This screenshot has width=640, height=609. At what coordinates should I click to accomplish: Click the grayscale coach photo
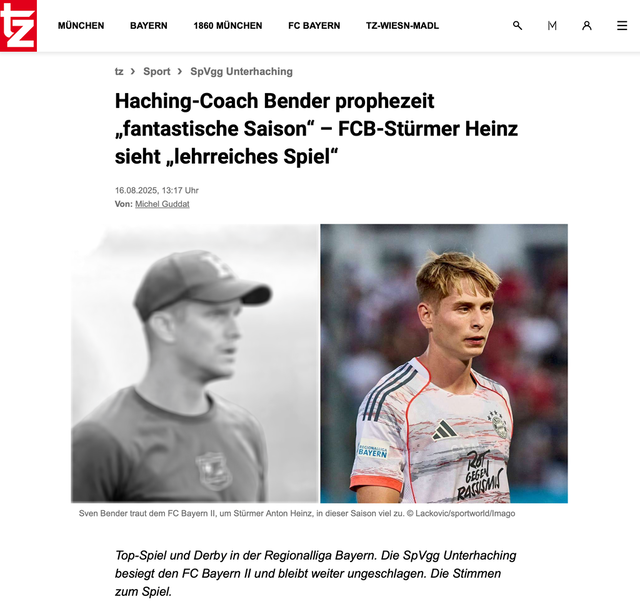(195, 363)
